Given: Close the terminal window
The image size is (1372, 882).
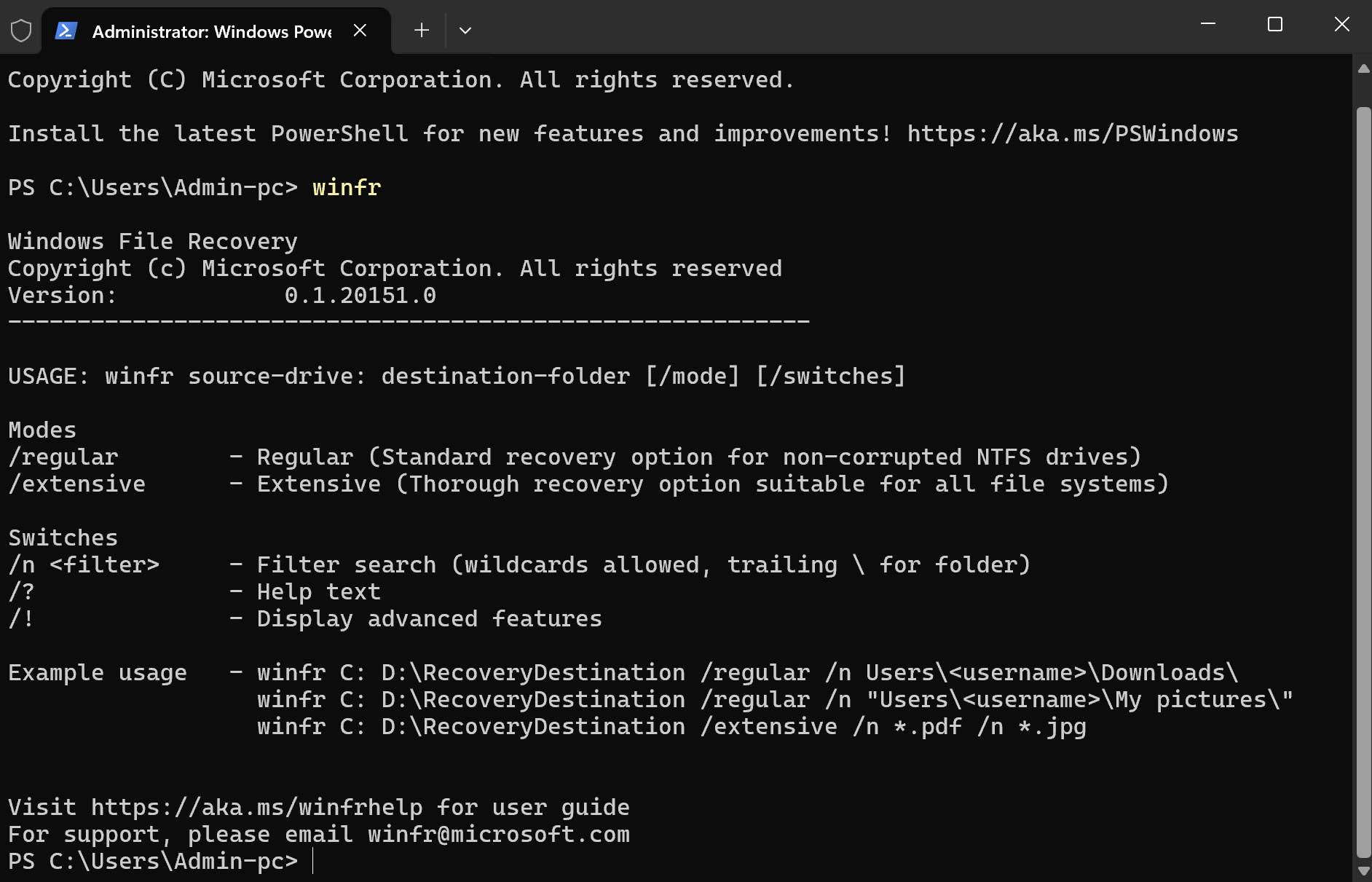Looking at the screenshot, I should point(1341,24).
